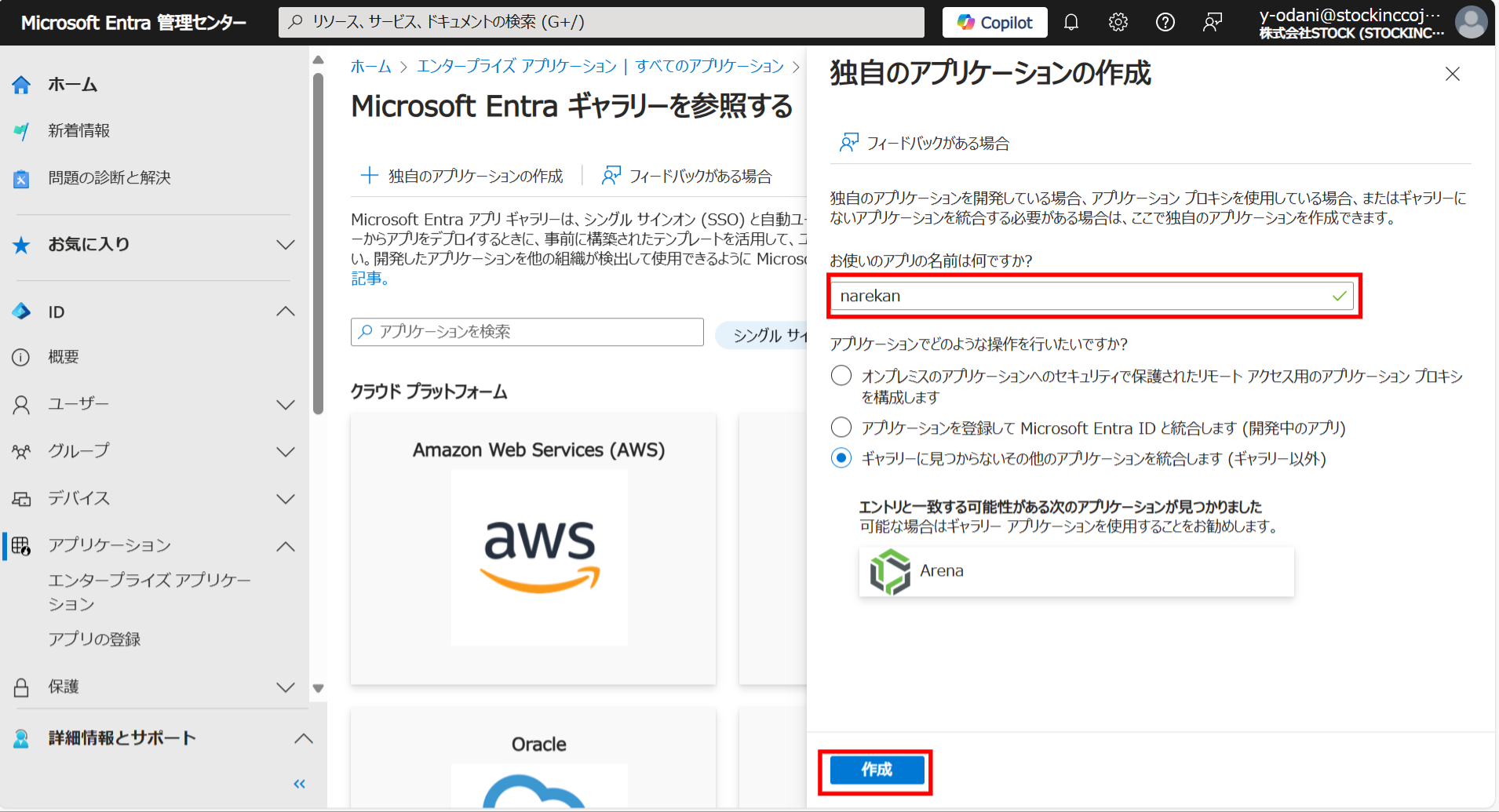
Task: Open アプリの登録 sidebar item
Action: click(x=94, y=639)
